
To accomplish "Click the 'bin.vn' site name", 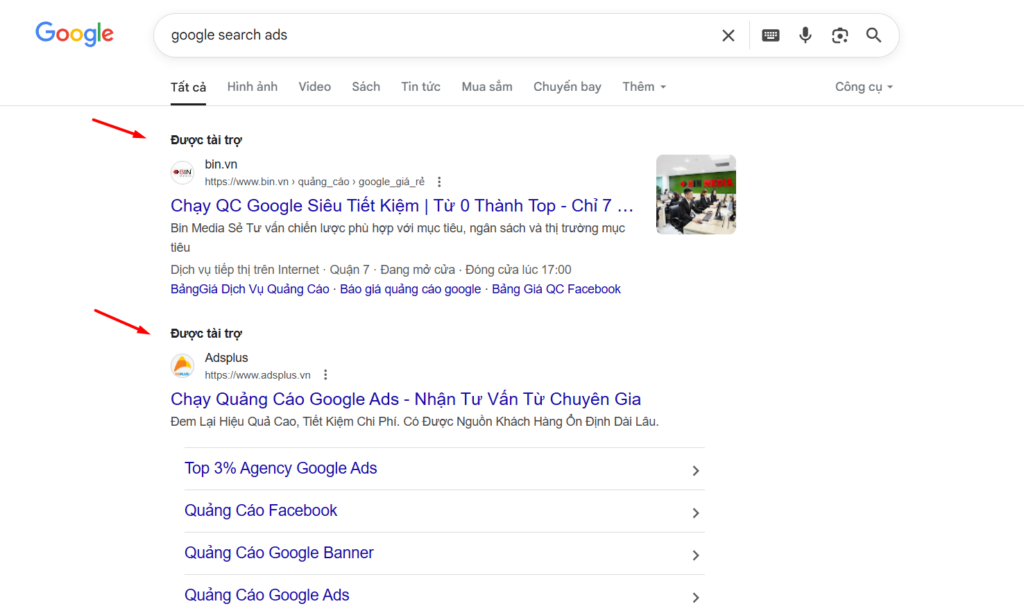I will pyautogui.click(x=221, y=165).
